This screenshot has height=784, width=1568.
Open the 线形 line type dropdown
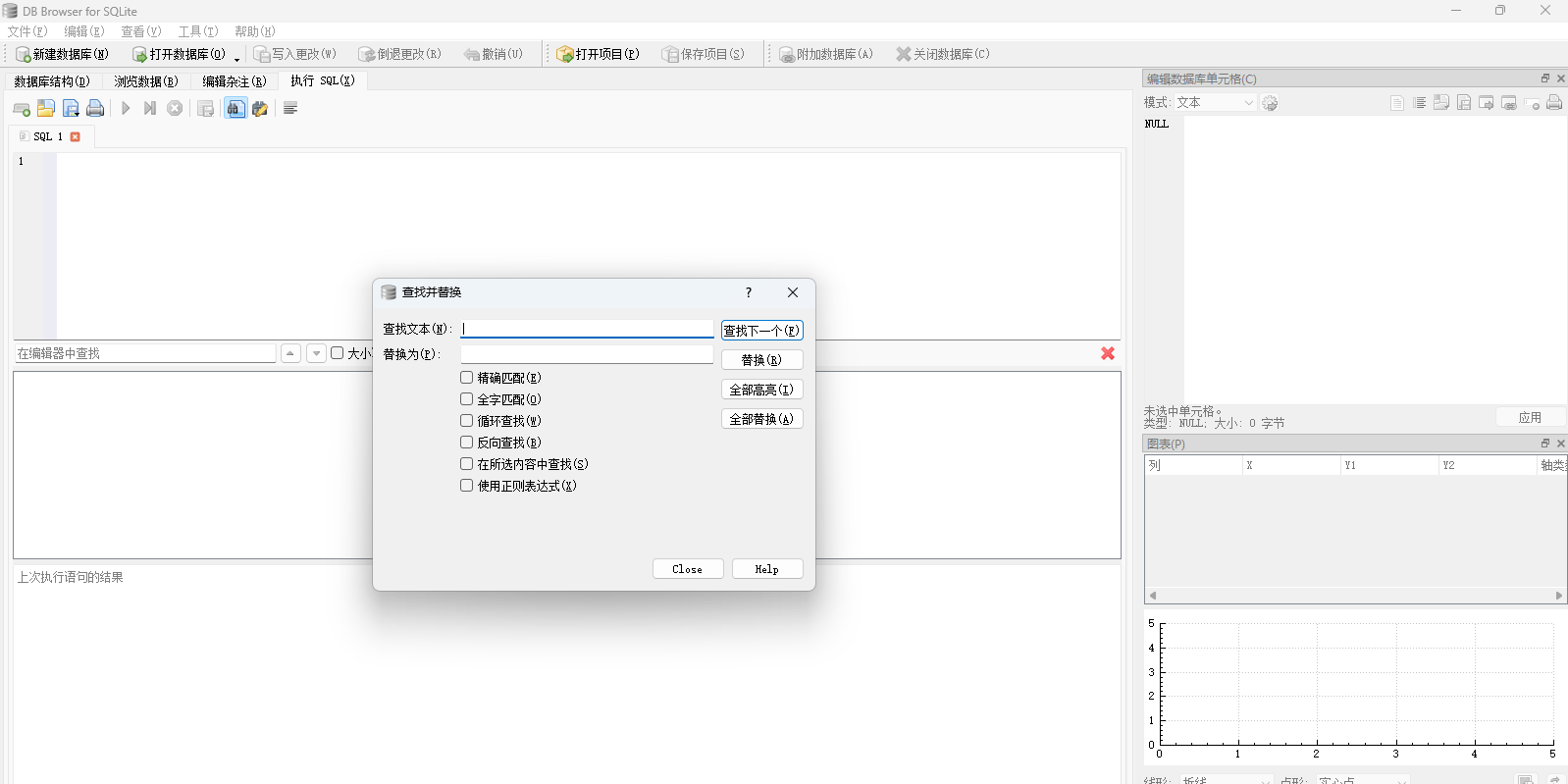coord(1226,781)
